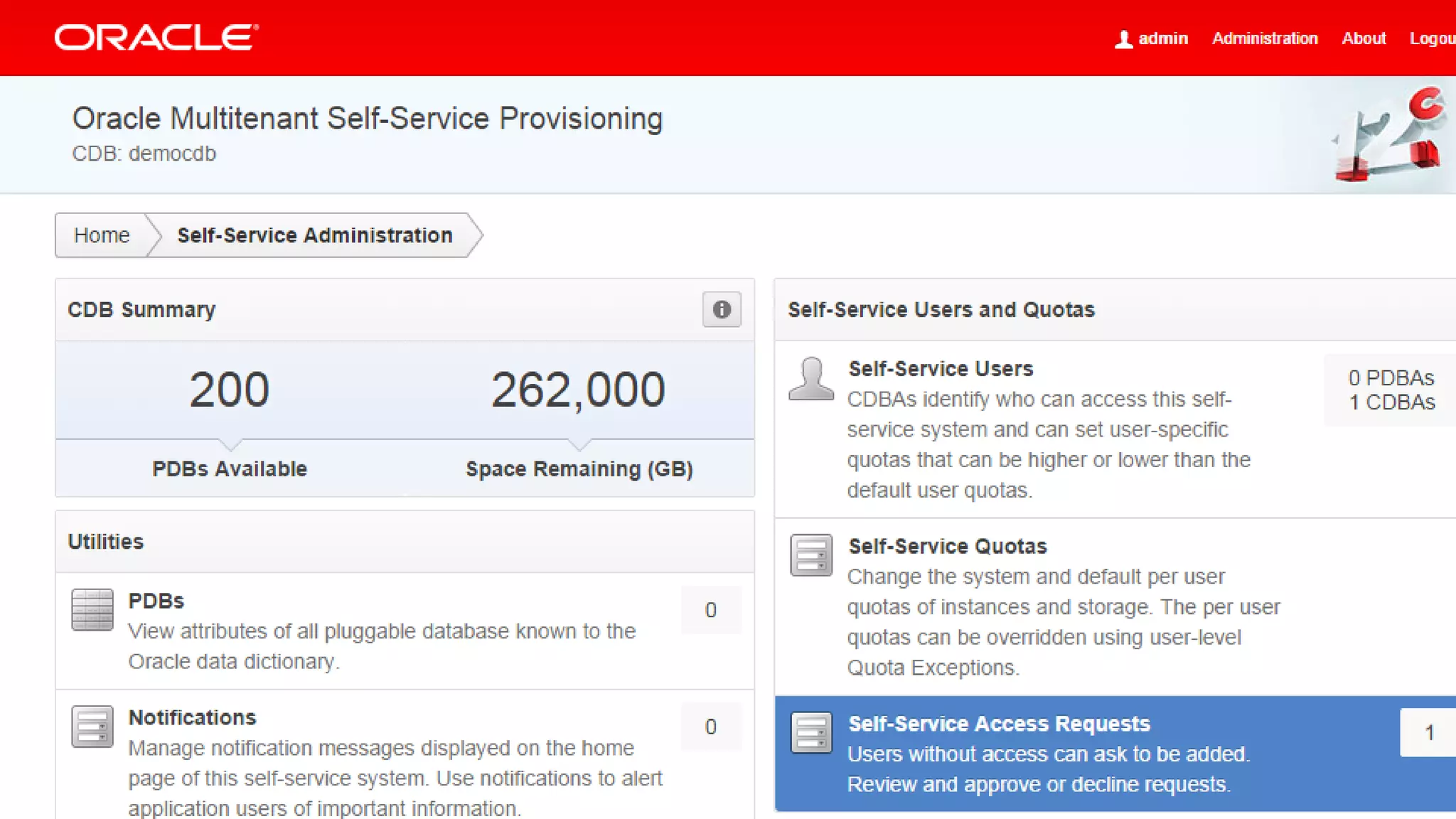Click the 12c graphic in banner

pyautogui.click(x=1386, y=135)
